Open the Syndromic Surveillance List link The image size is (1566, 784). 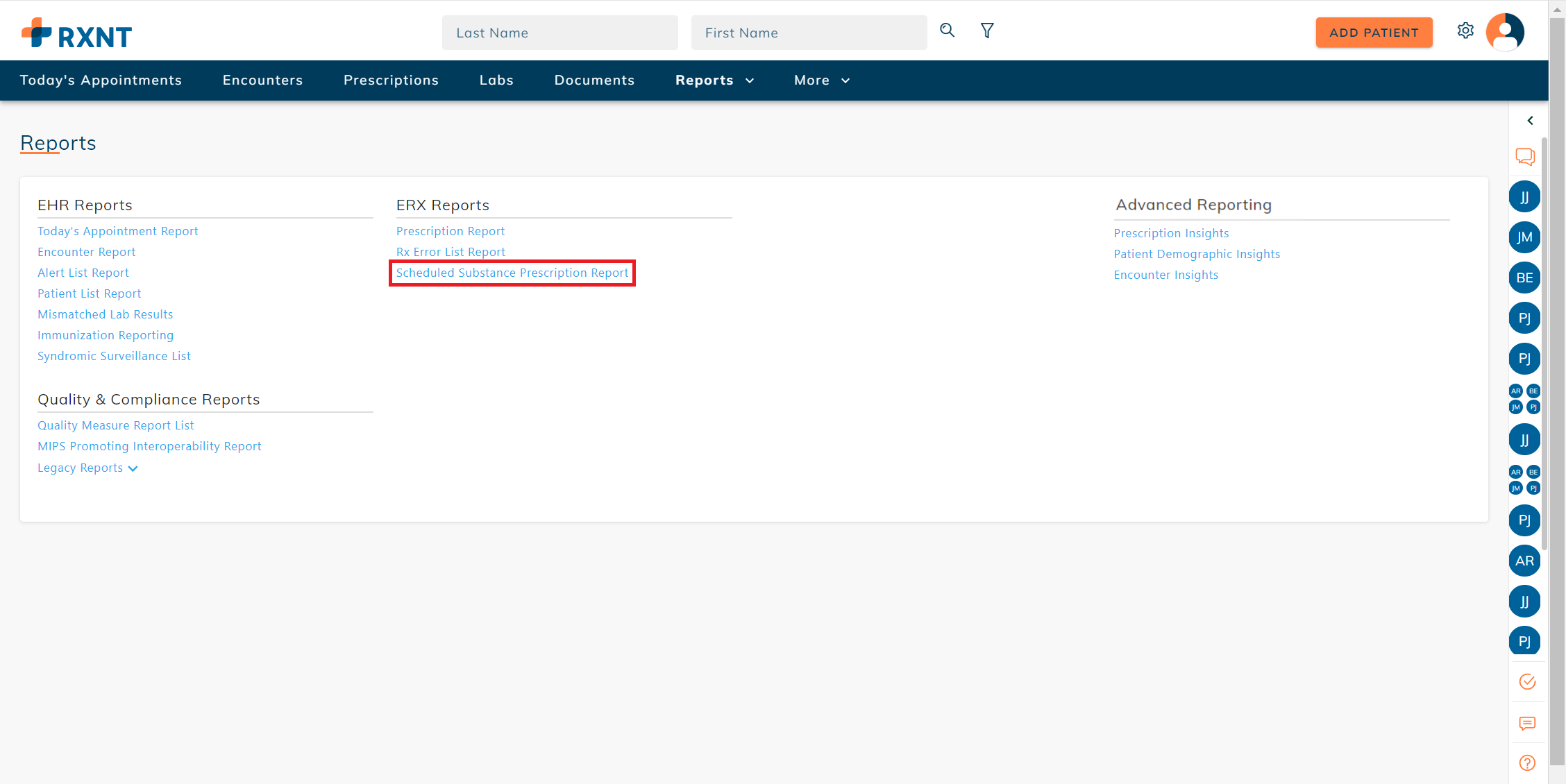(114, 356)
